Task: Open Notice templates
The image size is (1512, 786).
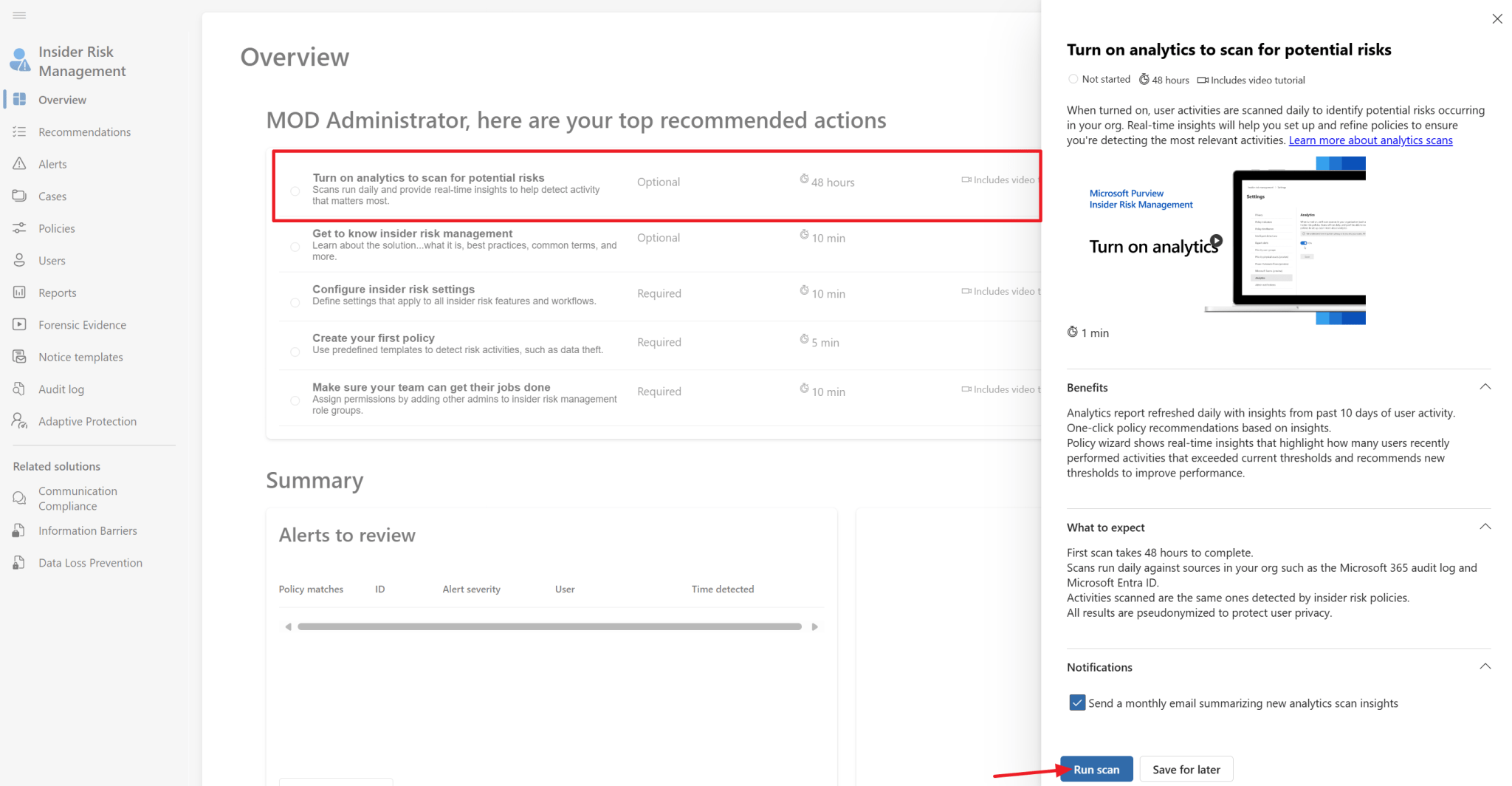Action: coord(80,356)
